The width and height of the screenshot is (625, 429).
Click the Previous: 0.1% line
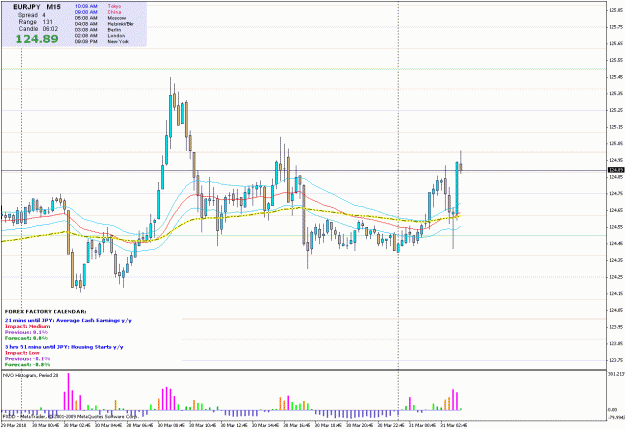click(26, 332)
